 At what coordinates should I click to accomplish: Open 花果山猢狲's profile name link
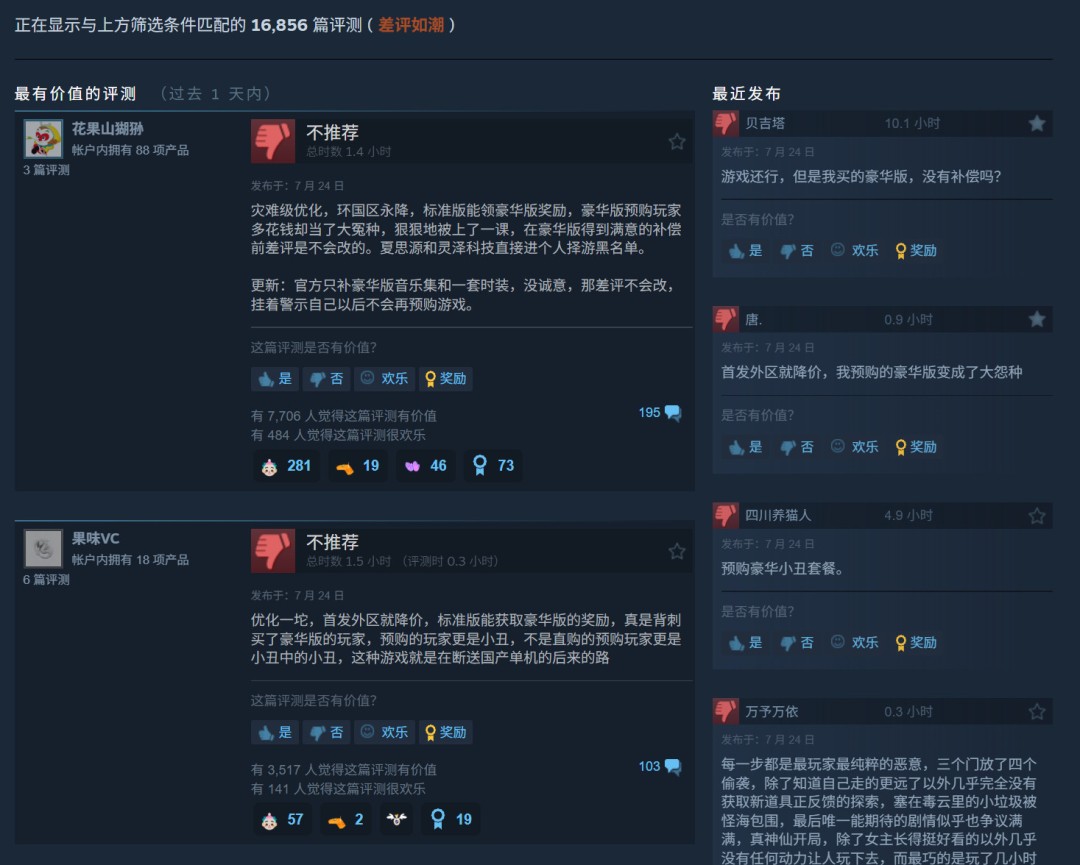[x=107, y=129]
